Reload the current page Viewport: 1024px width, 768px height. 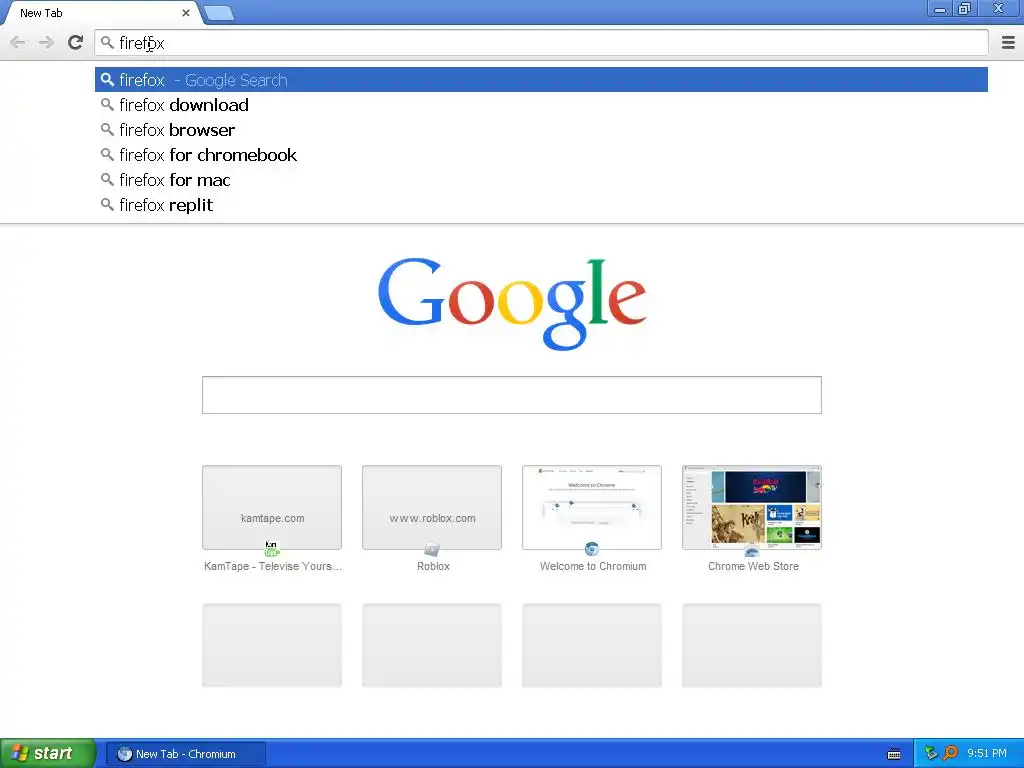point(75,42)
